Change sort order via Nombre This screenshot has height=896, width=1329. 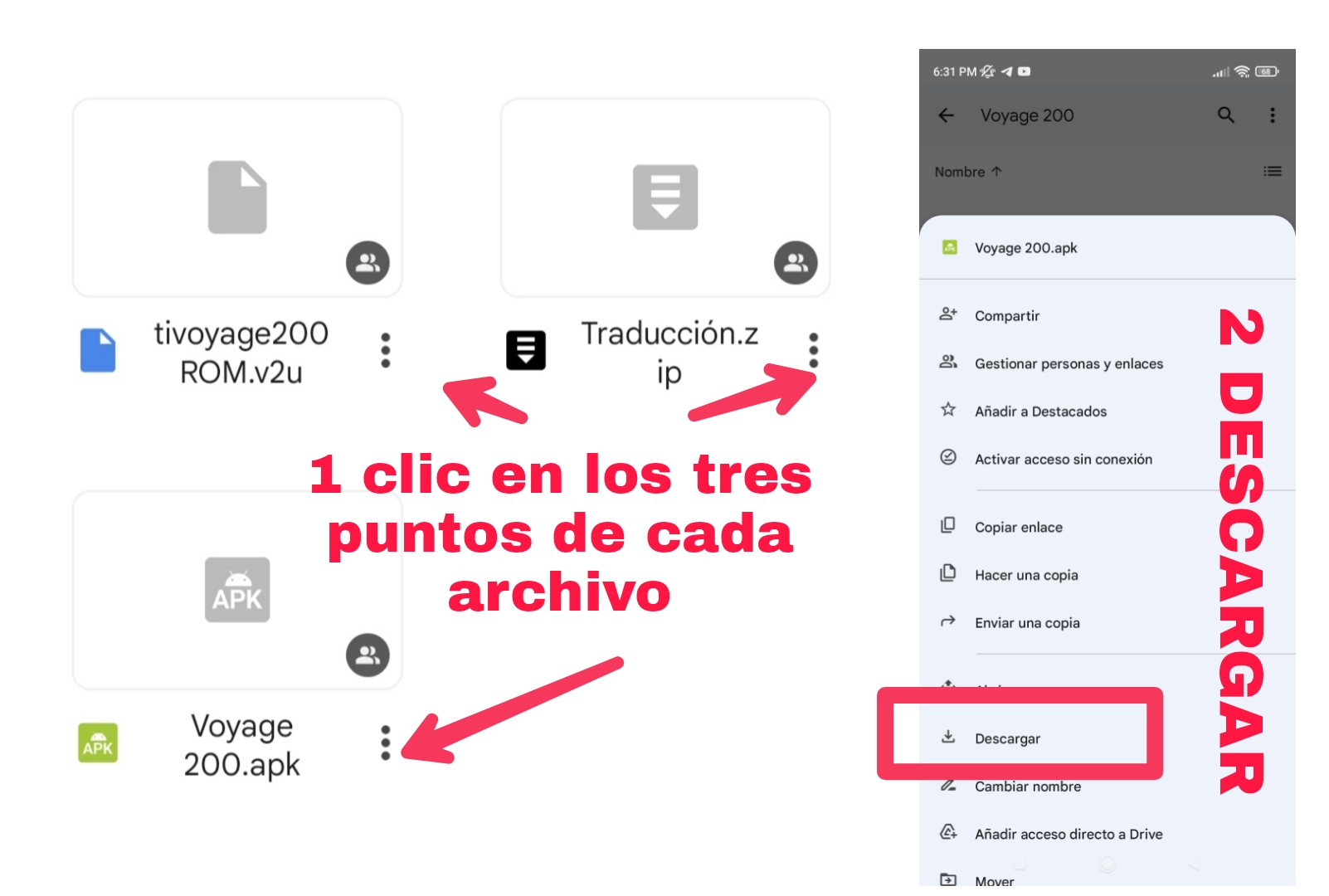click(x=968, y=172)
